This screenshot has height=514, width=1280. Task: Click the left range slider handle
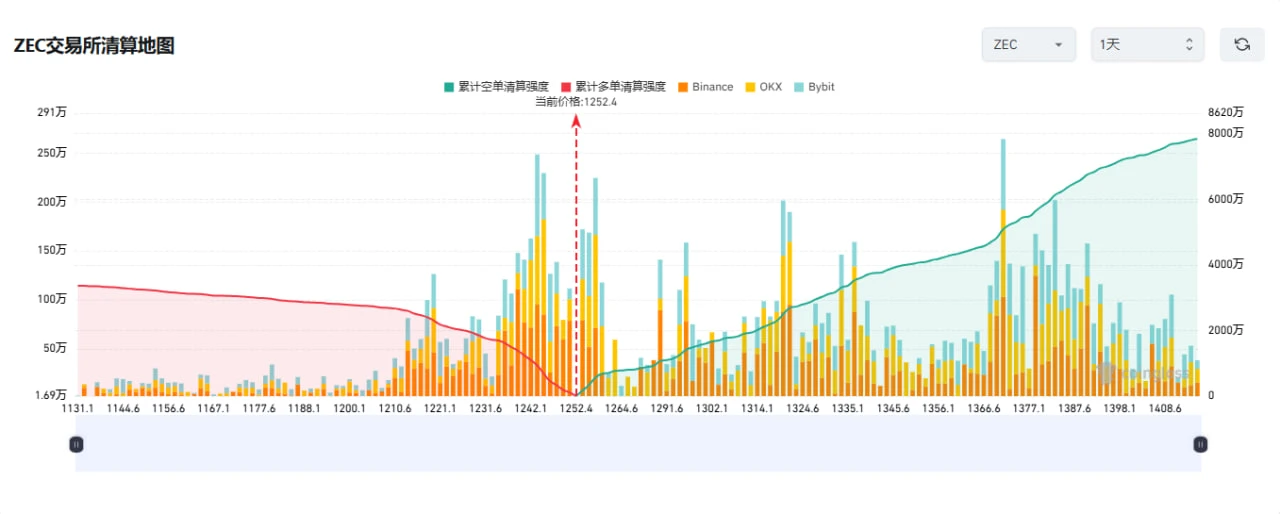click(x=76, y=444)
